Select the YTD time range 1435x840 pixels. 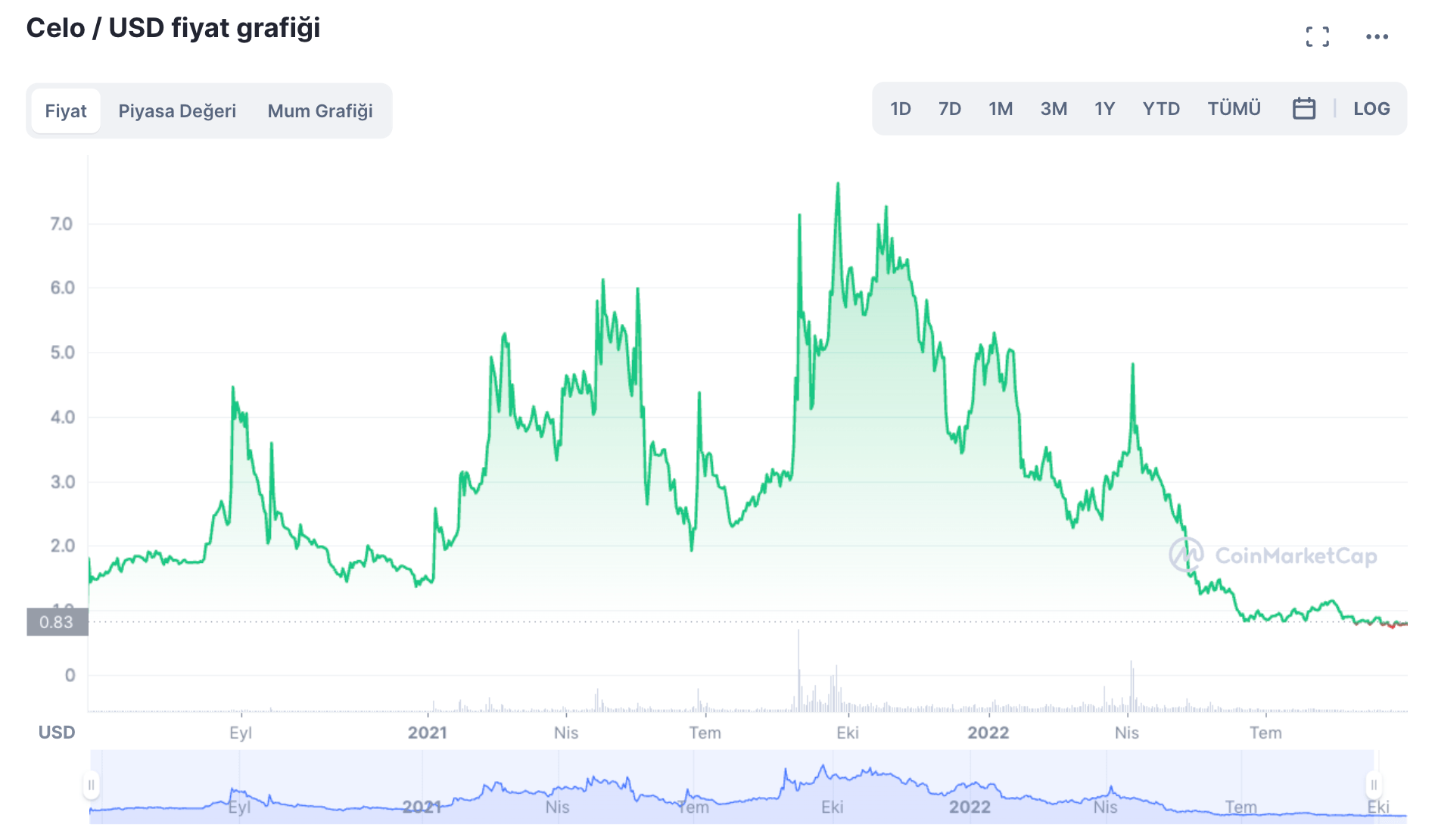tap(1161, 109)
